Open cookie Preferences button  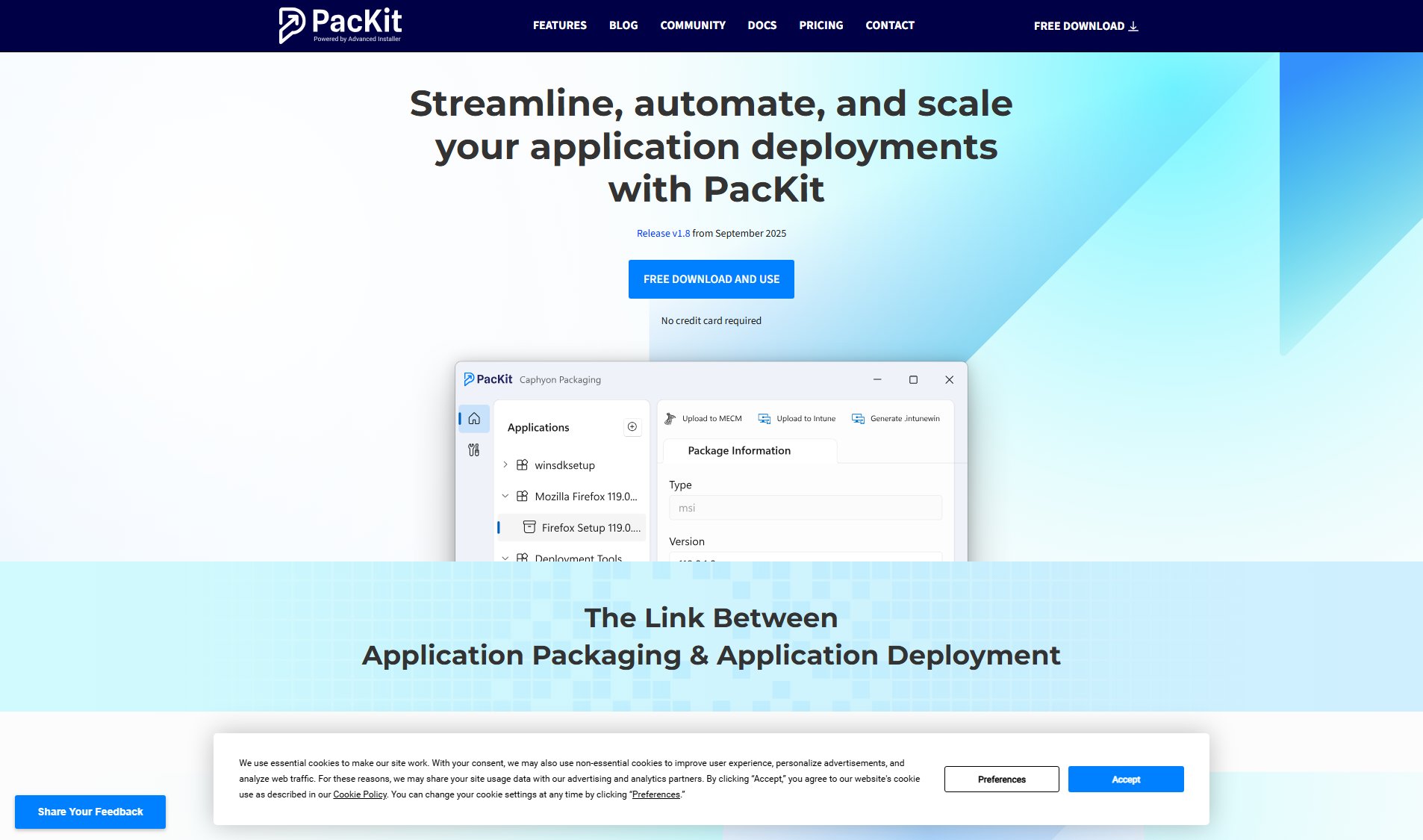pos(1001,780)
